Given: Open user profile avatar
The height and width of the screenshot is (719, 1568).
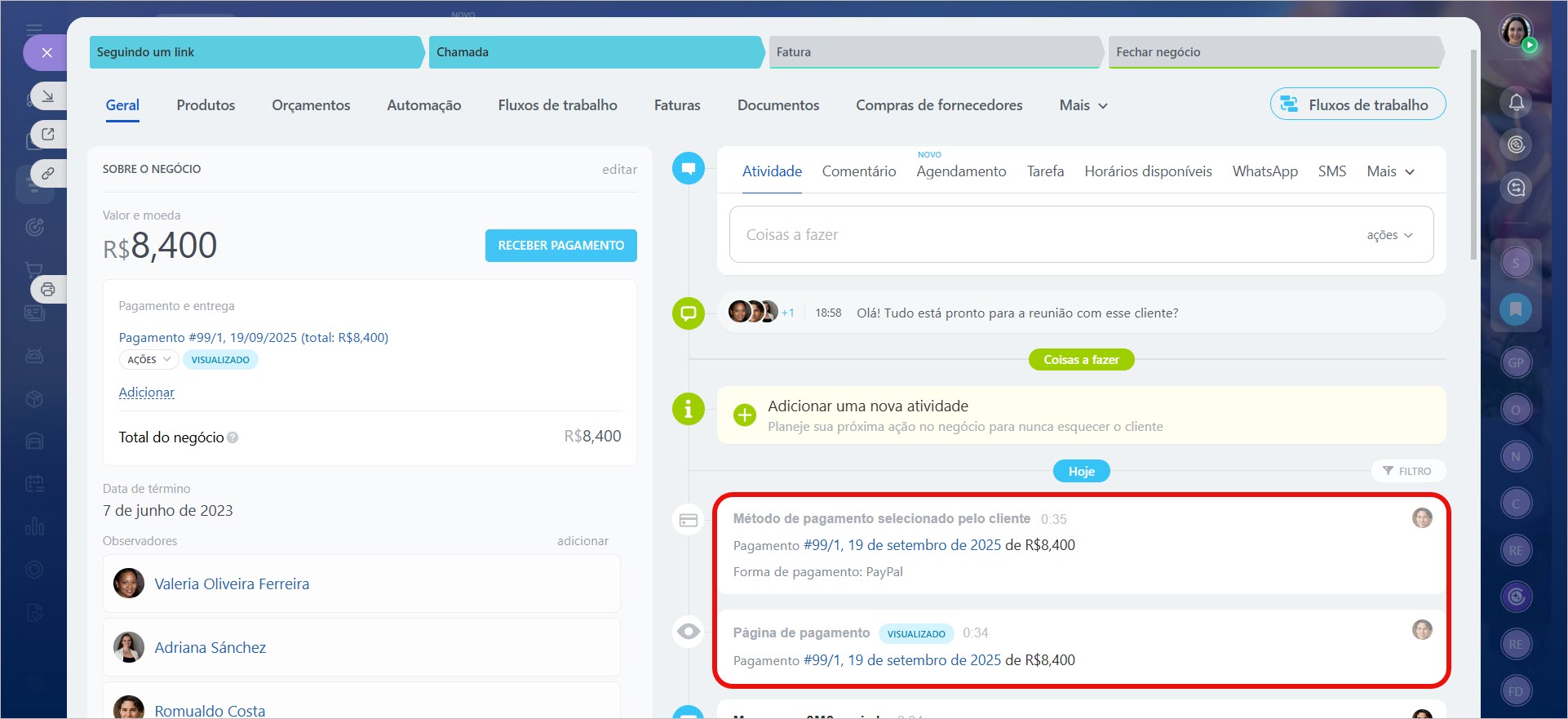Looking at the screenshot, I should (x=1516, y=32).
